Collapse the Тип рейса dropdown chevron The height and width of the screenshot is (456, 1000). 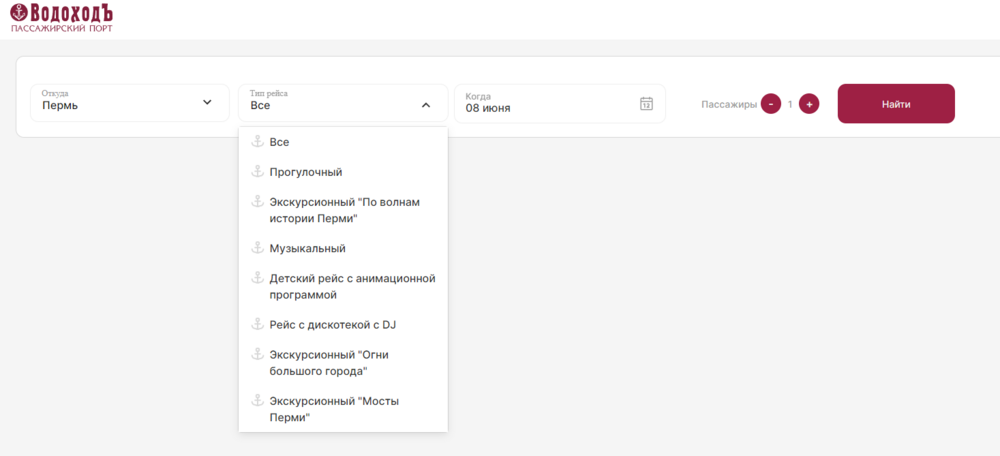click(x=426, y=105)
